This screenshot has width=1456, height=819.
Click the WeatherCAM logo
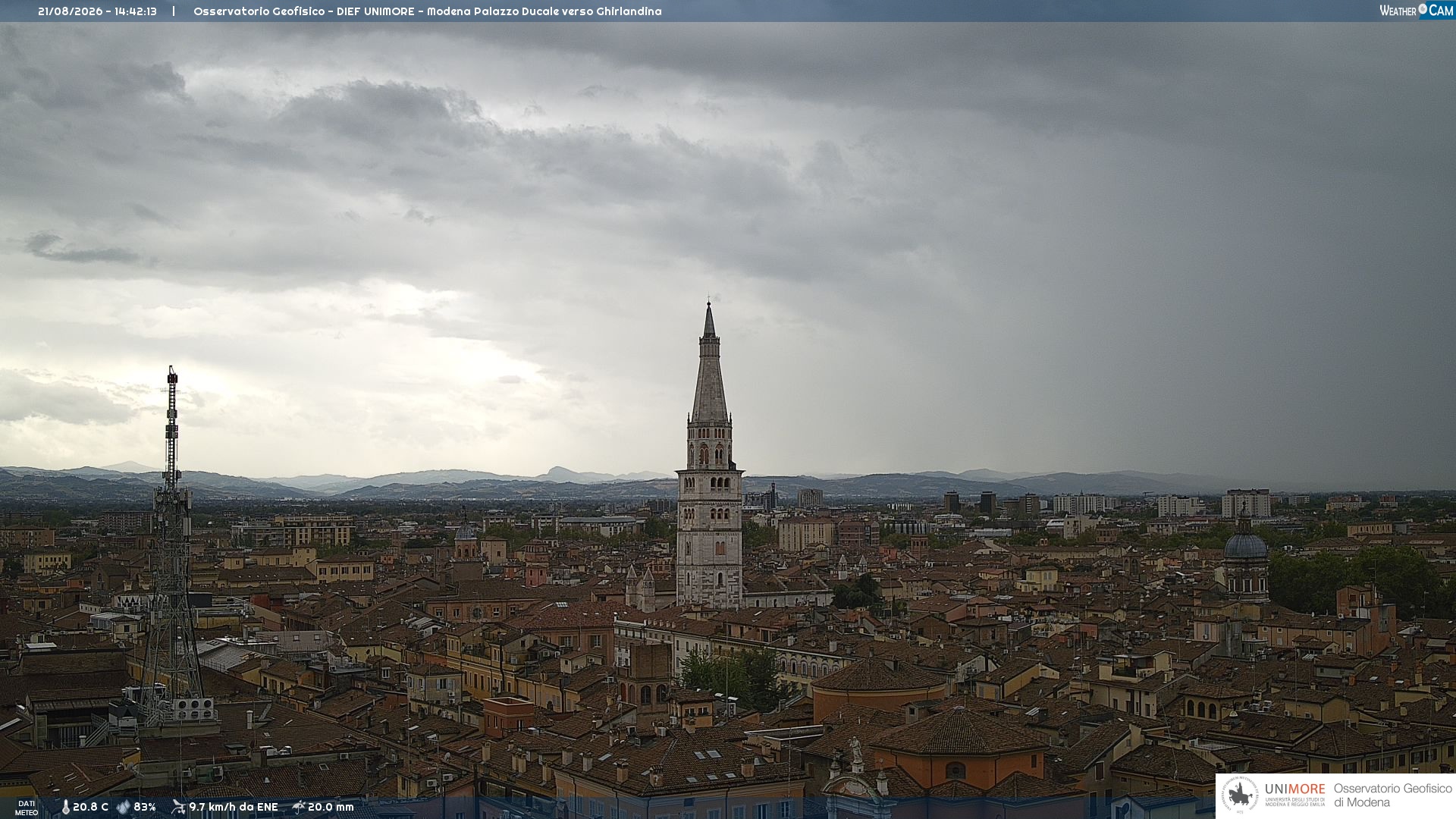click(x=1417, y=11)
